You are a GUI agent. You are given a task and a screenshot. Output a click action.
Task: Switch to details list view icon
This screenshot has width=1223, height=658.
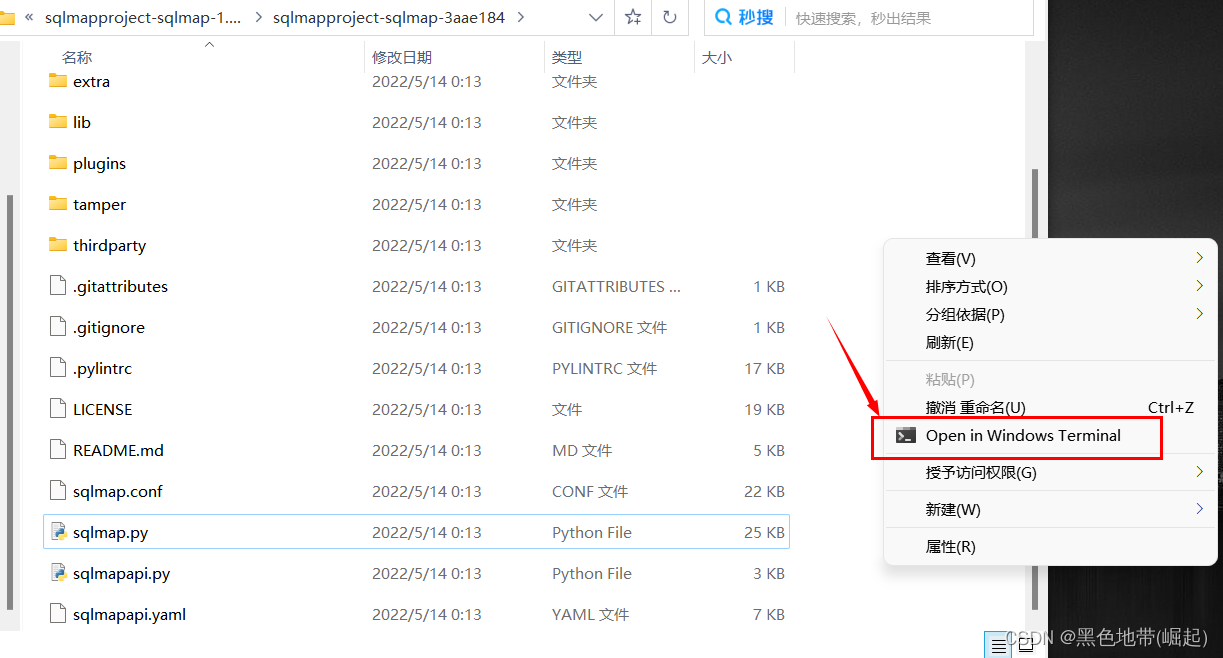998,645
